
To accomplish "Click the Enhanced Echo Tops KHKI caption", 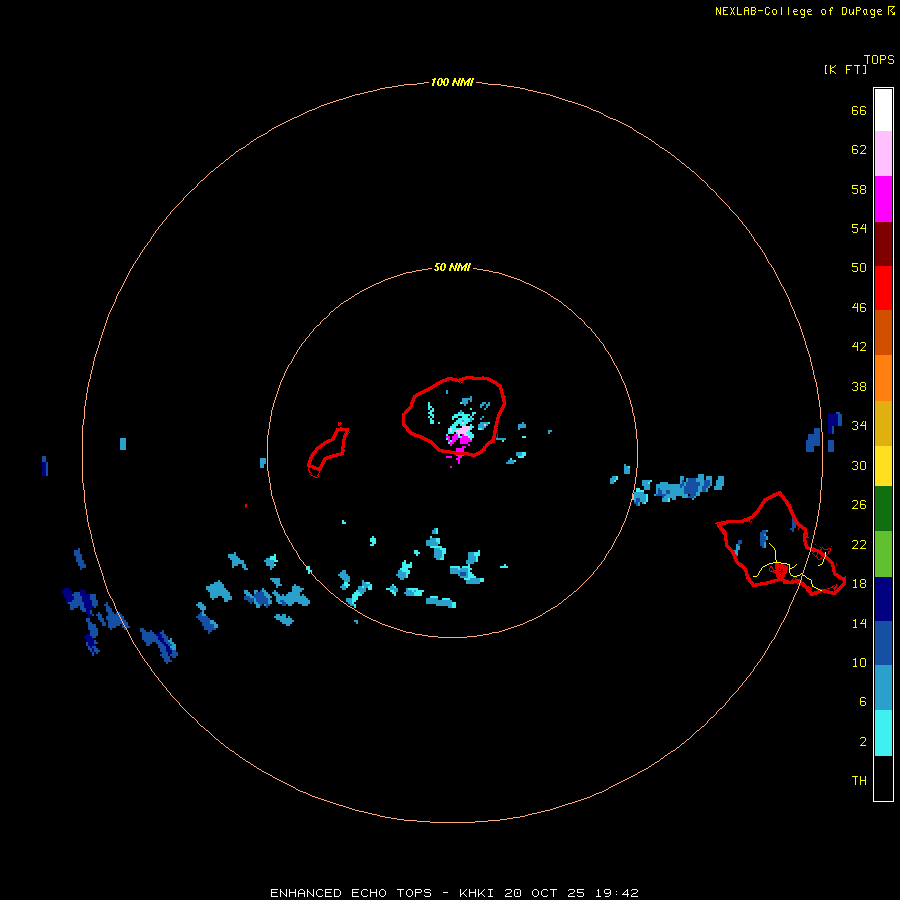I will (x=454, y=893).
